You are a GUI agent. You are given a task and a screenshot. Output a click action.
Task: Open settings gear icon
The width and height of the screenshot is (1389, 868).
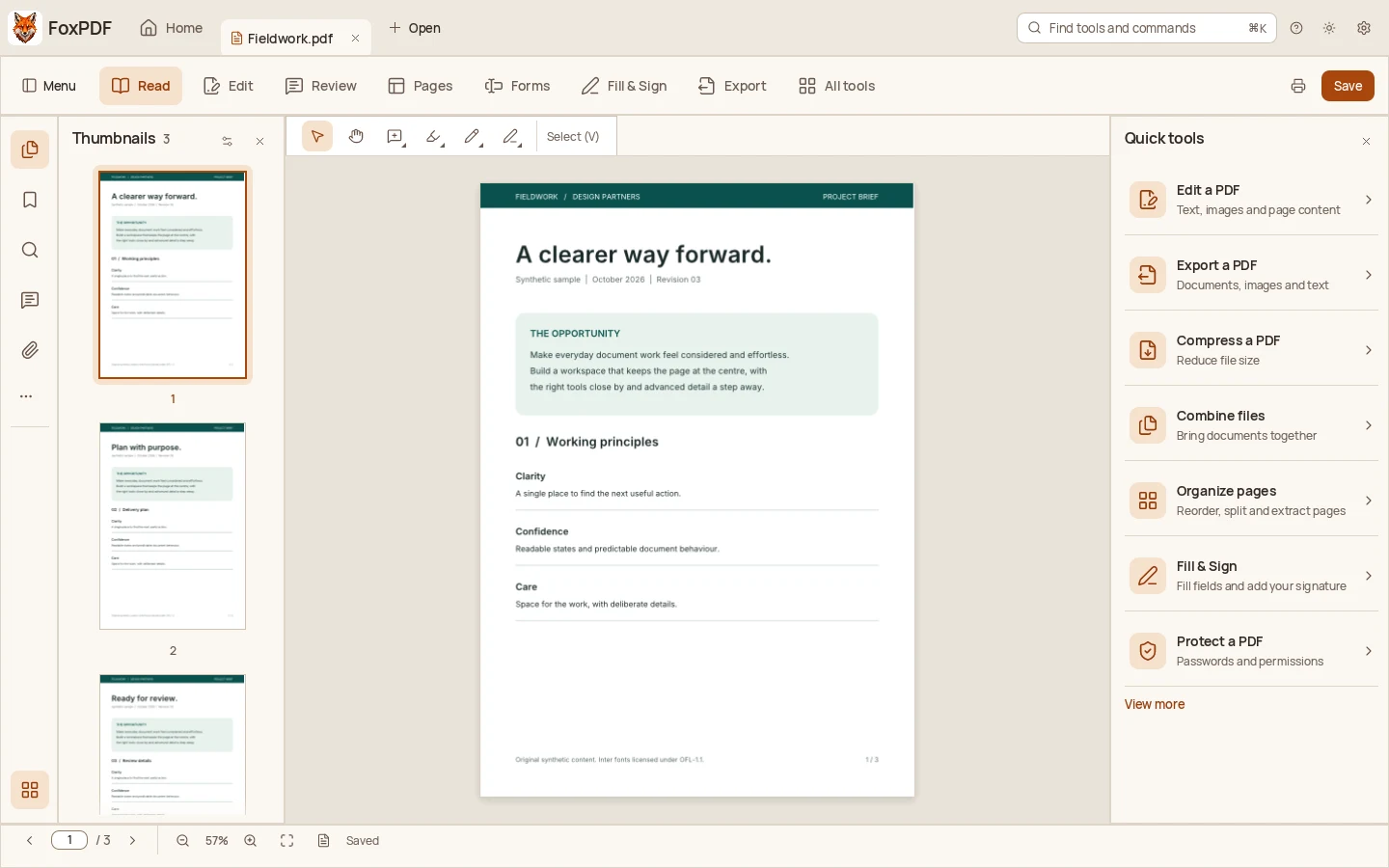coord(1364,28)
